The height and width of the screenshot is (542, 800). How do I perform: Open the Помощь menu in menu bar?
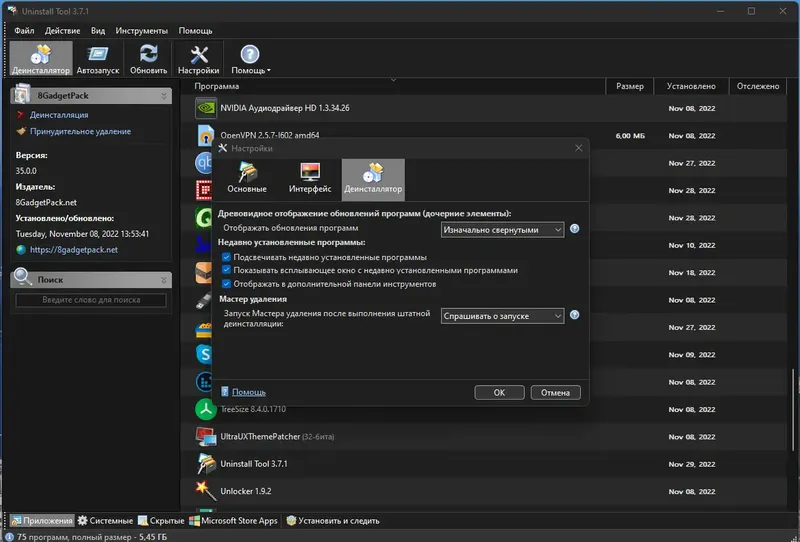[x=195, y=31]
